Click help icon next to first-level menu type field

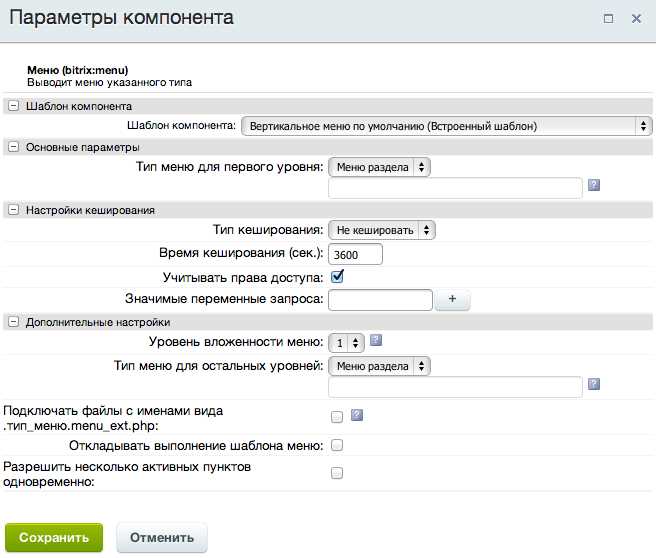tap(594, 185)
